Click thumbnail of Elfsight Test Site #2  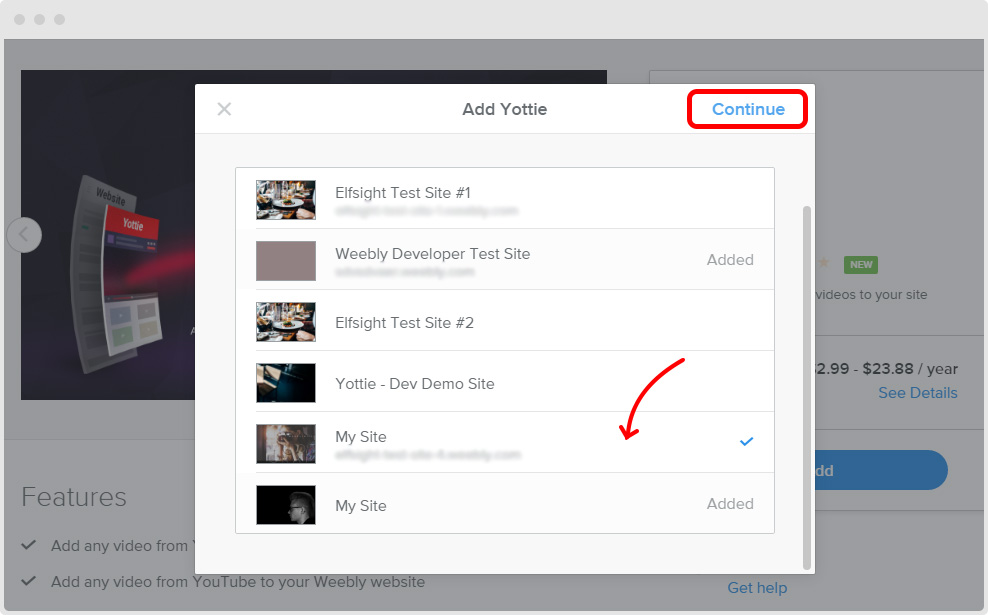pyautogui.click(x=285, y=322)
